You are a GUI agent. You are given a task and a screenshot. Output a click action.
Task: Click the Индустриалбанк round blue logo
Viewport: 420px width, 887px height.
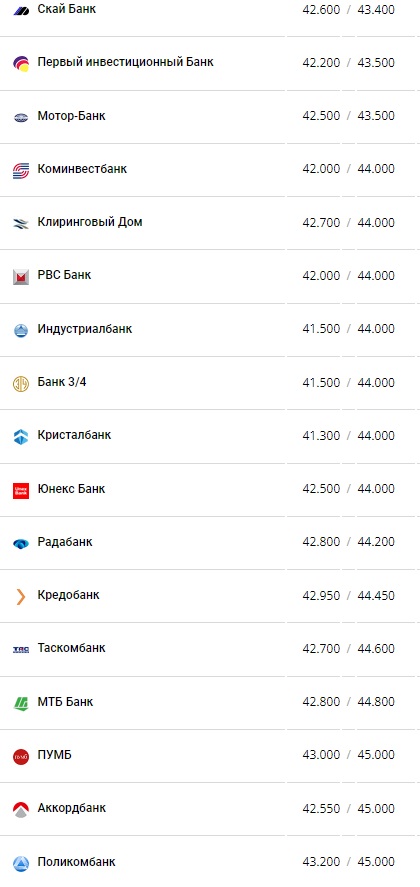click(x=21, y=330)
